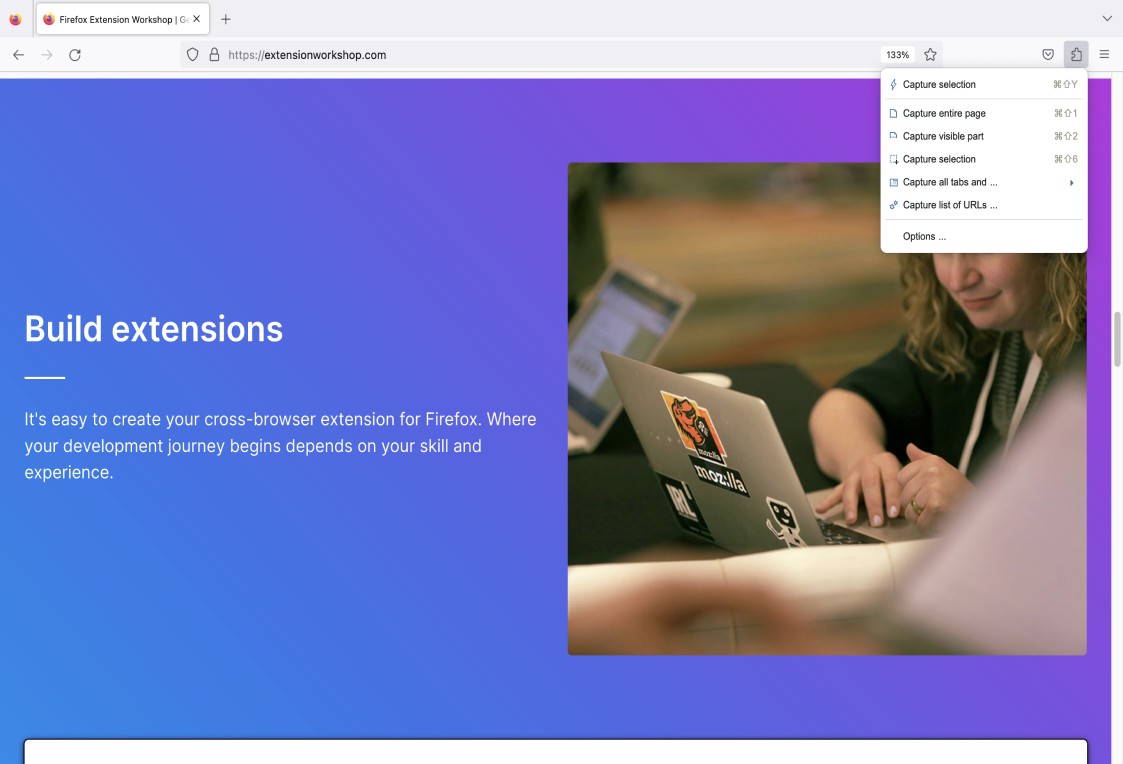
Task: Click the Build extensions heading
Action: pyautogui.click(x=154, y=329)
